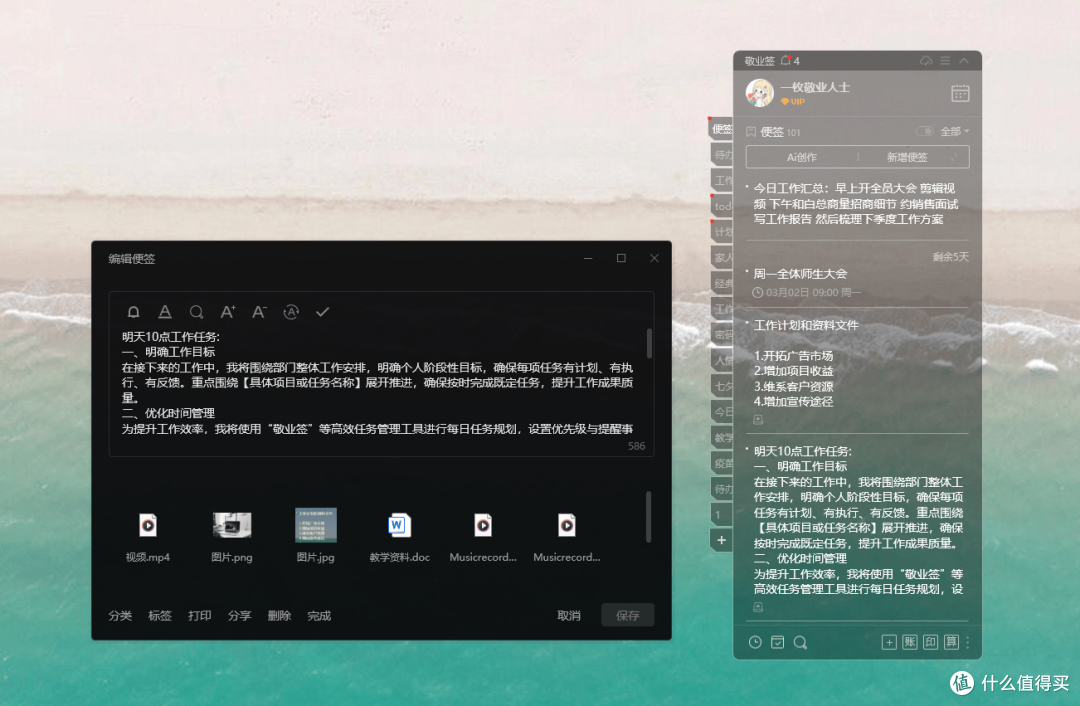Viewport: 1080px width, 706px height.
Task: Open the 图片.jpg image thumbnail
Action: click(x=315, y=537)
